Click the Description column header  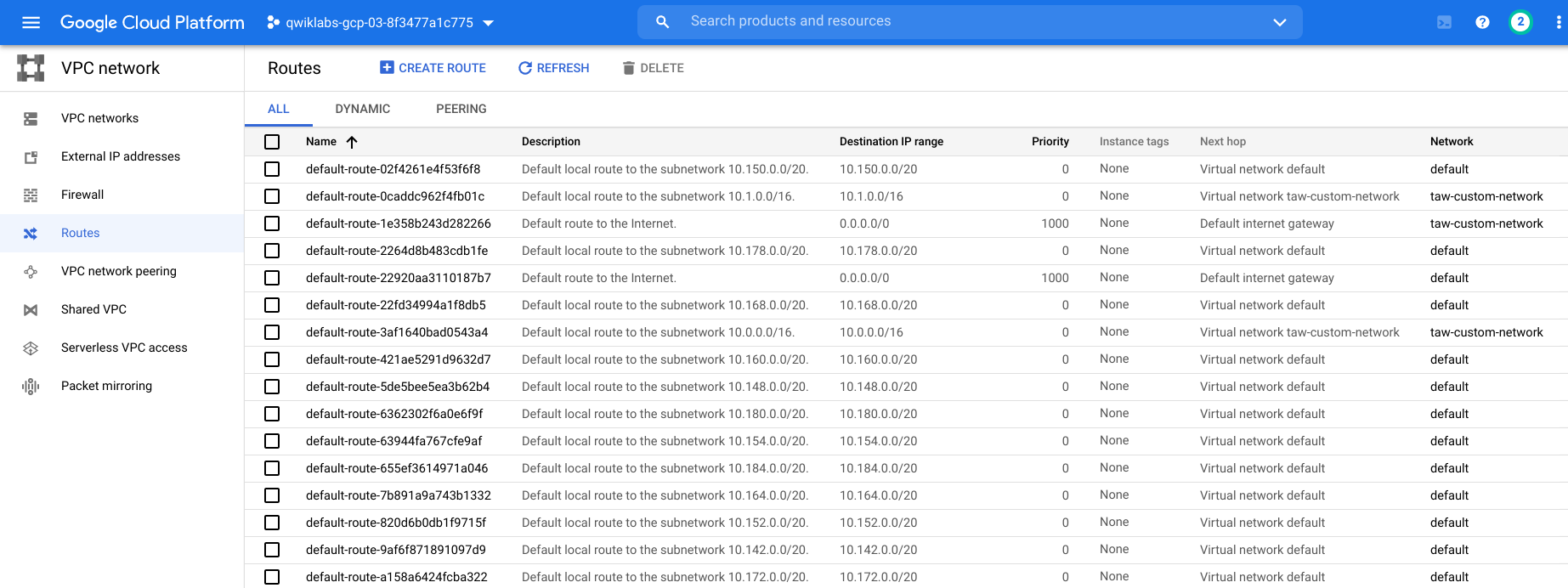coord(551,142)
